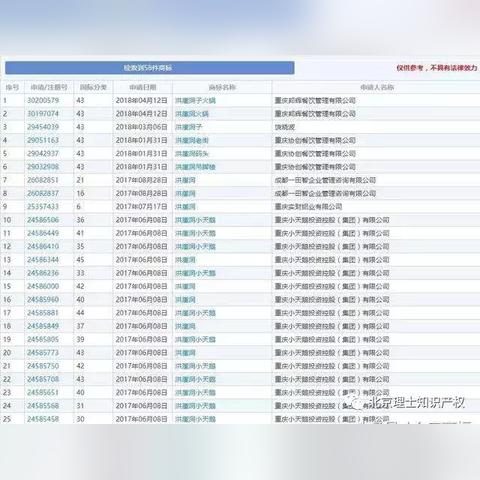Open registration number 24585849 in row 18
This screenshot has height=480, width=480.
[43, 326]
